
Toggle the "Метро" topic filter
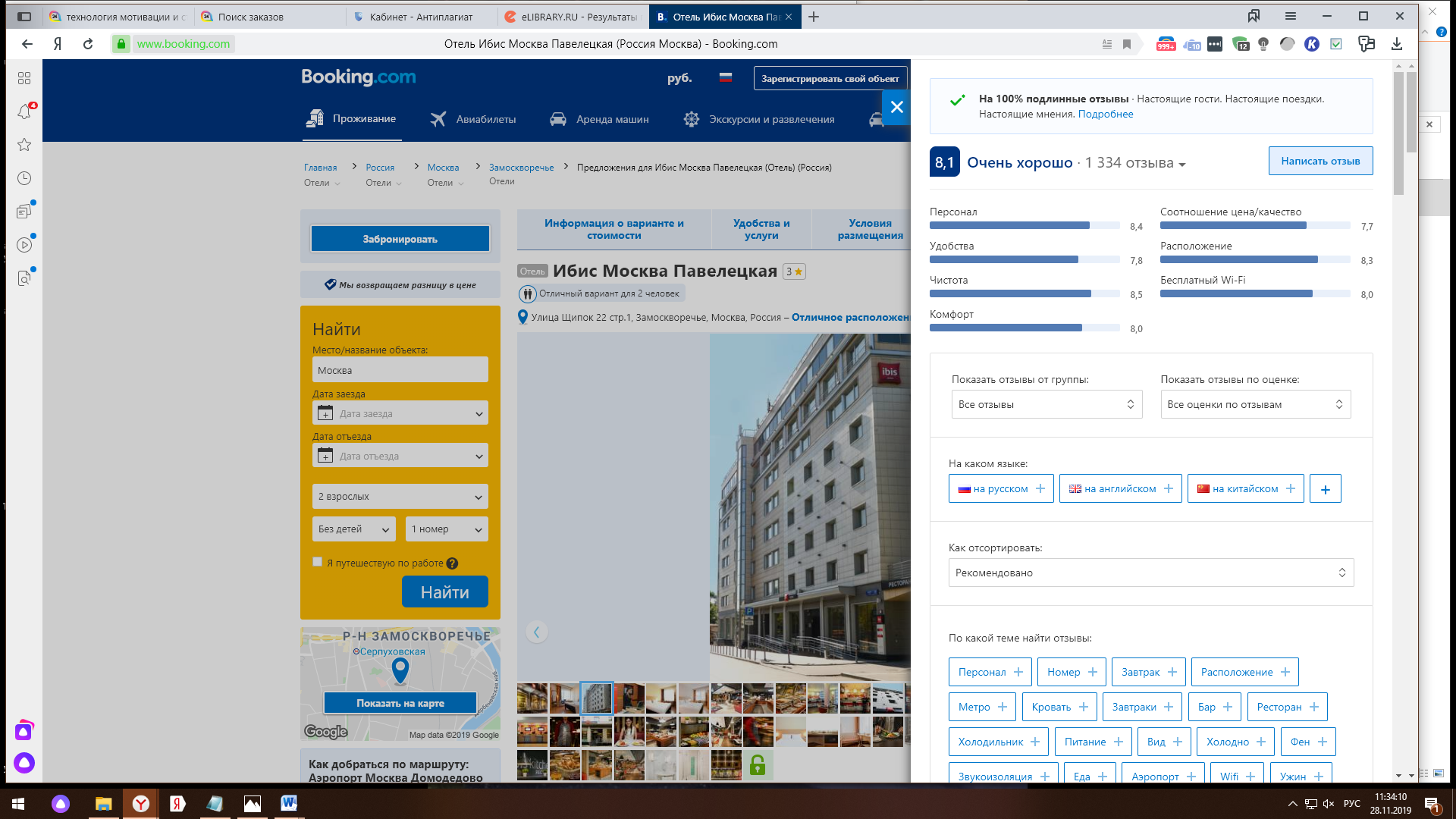tap(981, 707)
